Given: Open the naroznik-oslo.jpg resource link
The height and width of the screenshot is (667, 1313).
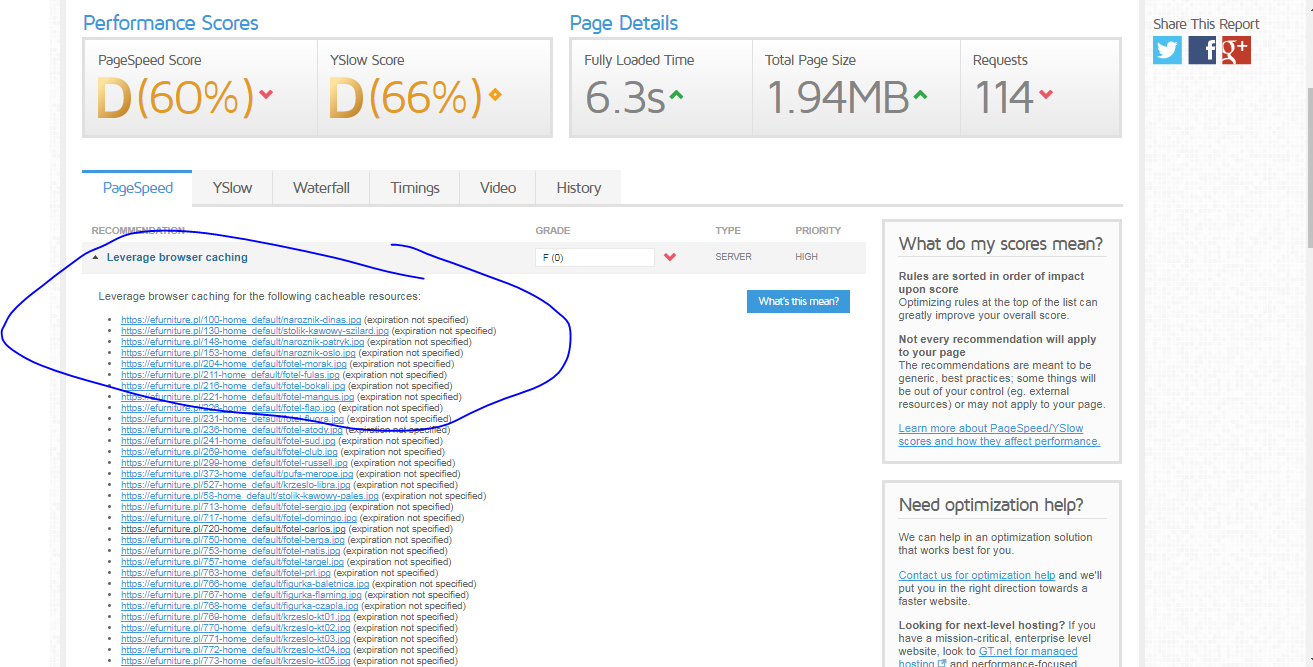Looking at the screenshot, I should click(x=238, y=353).
